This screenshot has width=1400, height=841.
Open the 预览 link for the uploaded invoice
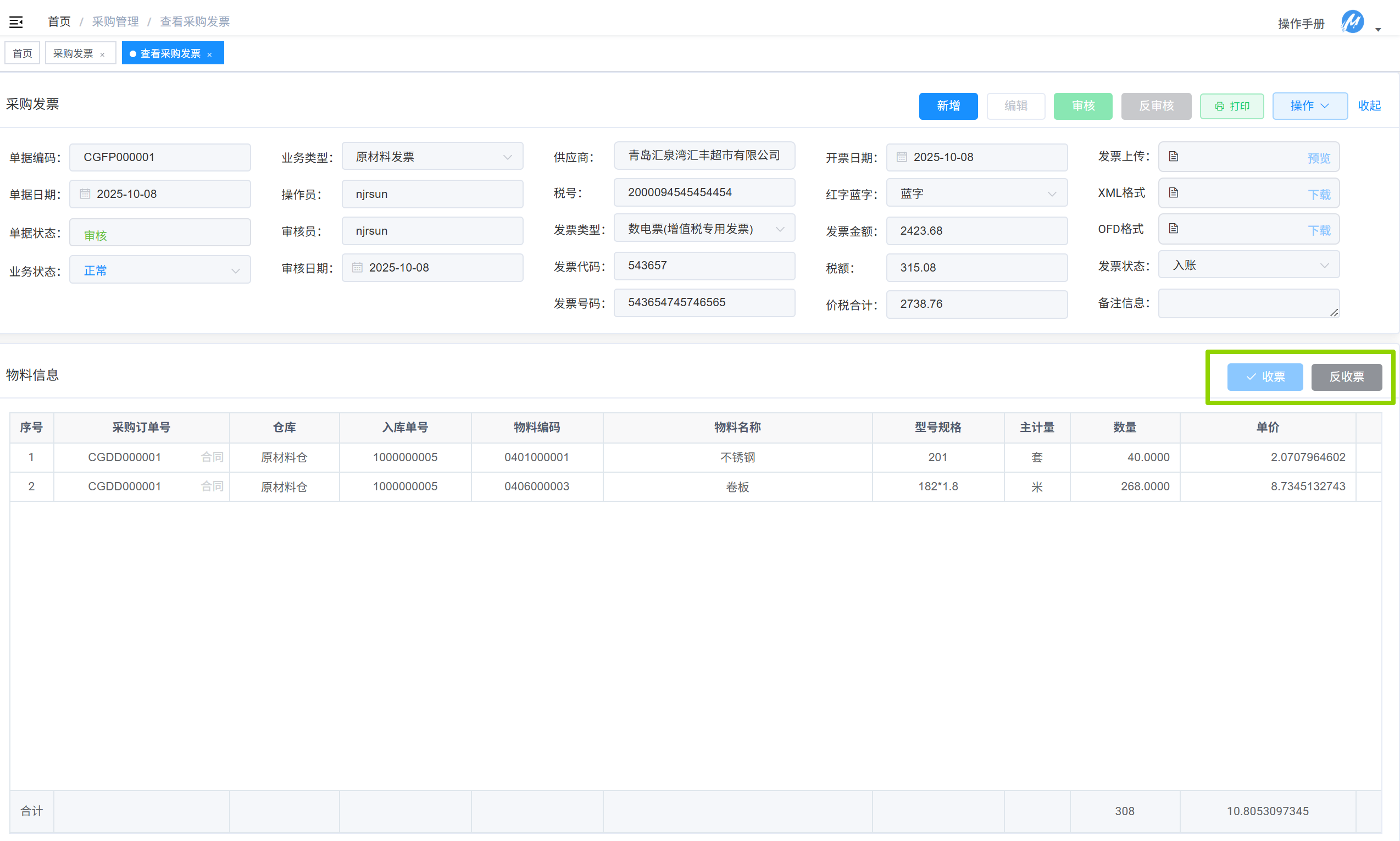point(1319,158)
